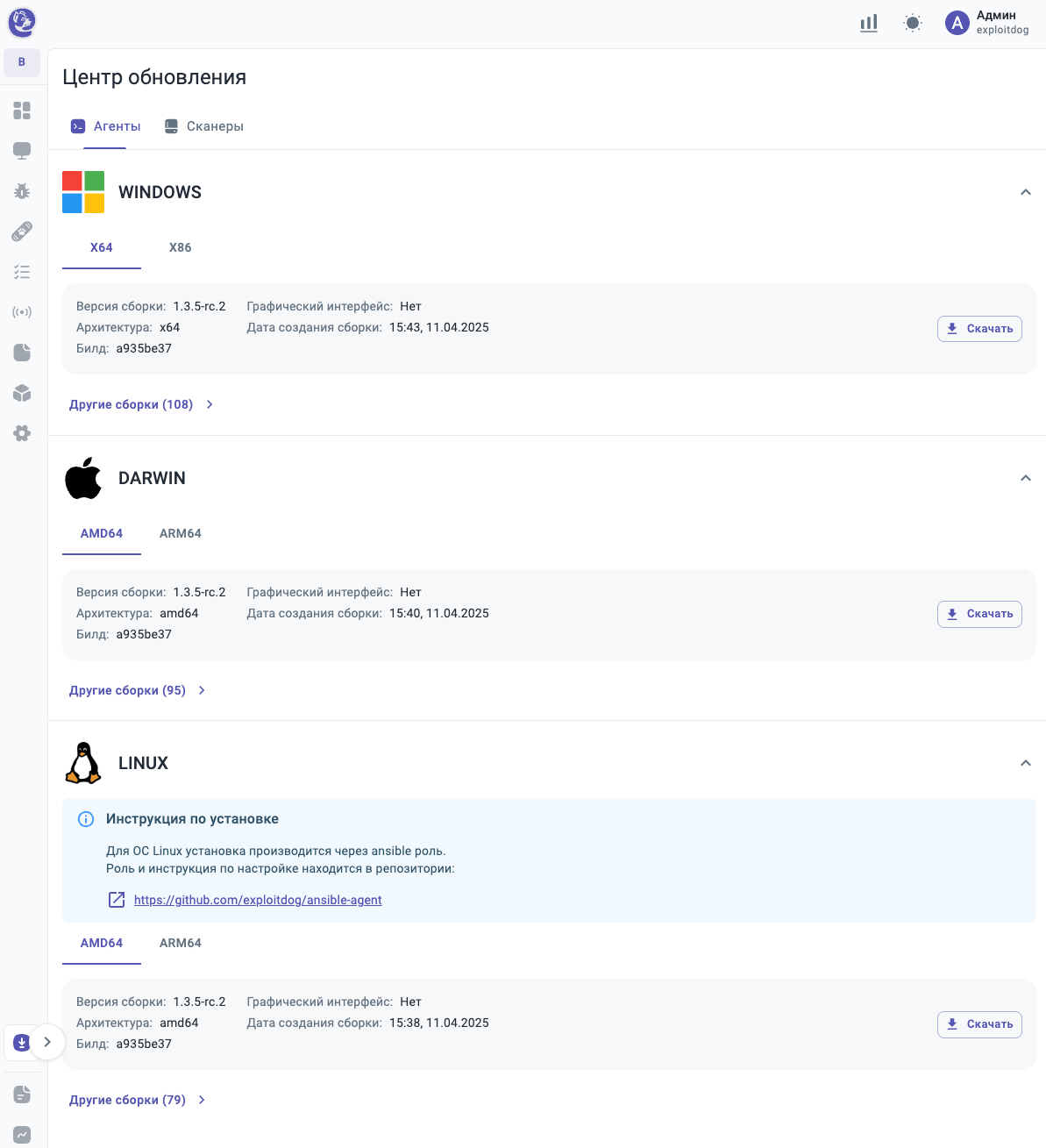Click the statistics bar chart icon
This screenshot has height=1148, width=1046.
(869, 24)
